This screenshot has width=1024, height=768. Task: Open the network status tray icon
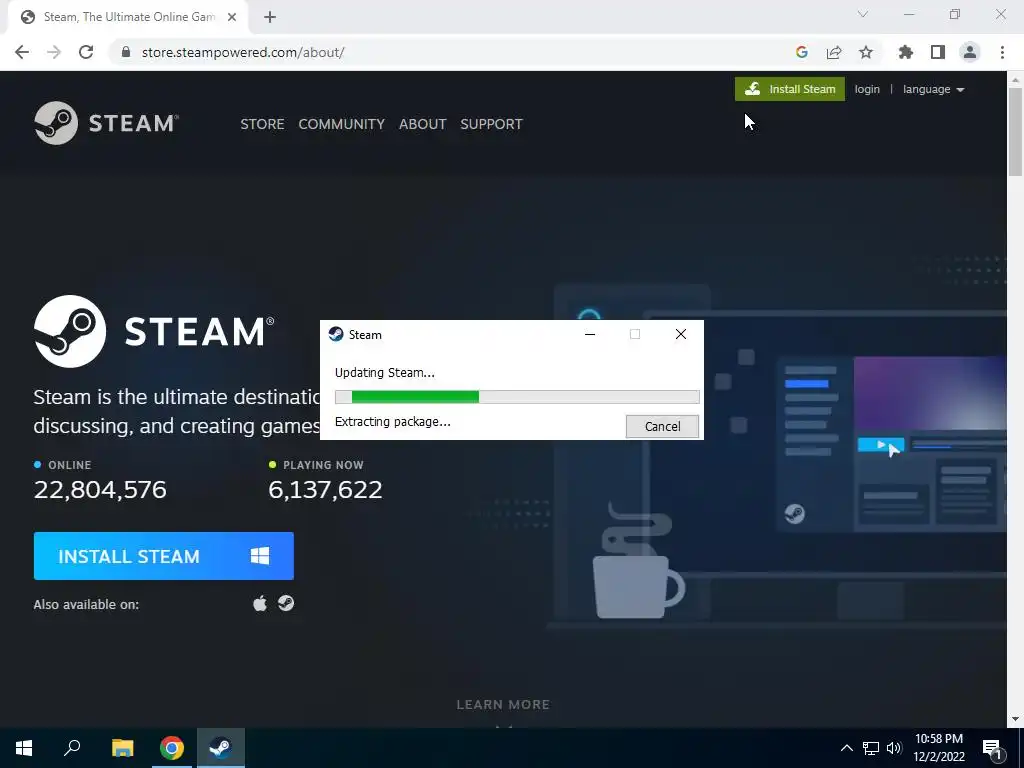(x=871, y=748)
